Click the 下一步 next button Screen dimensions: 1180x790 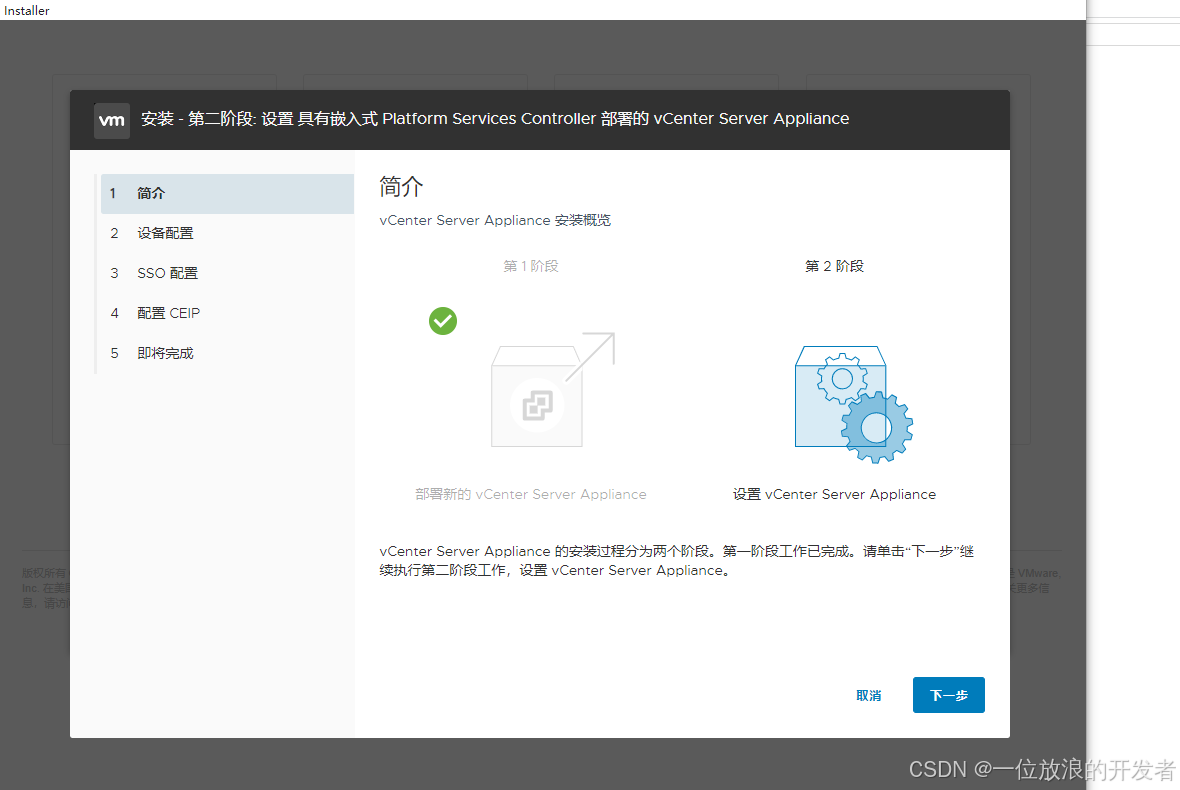[948, 695]
